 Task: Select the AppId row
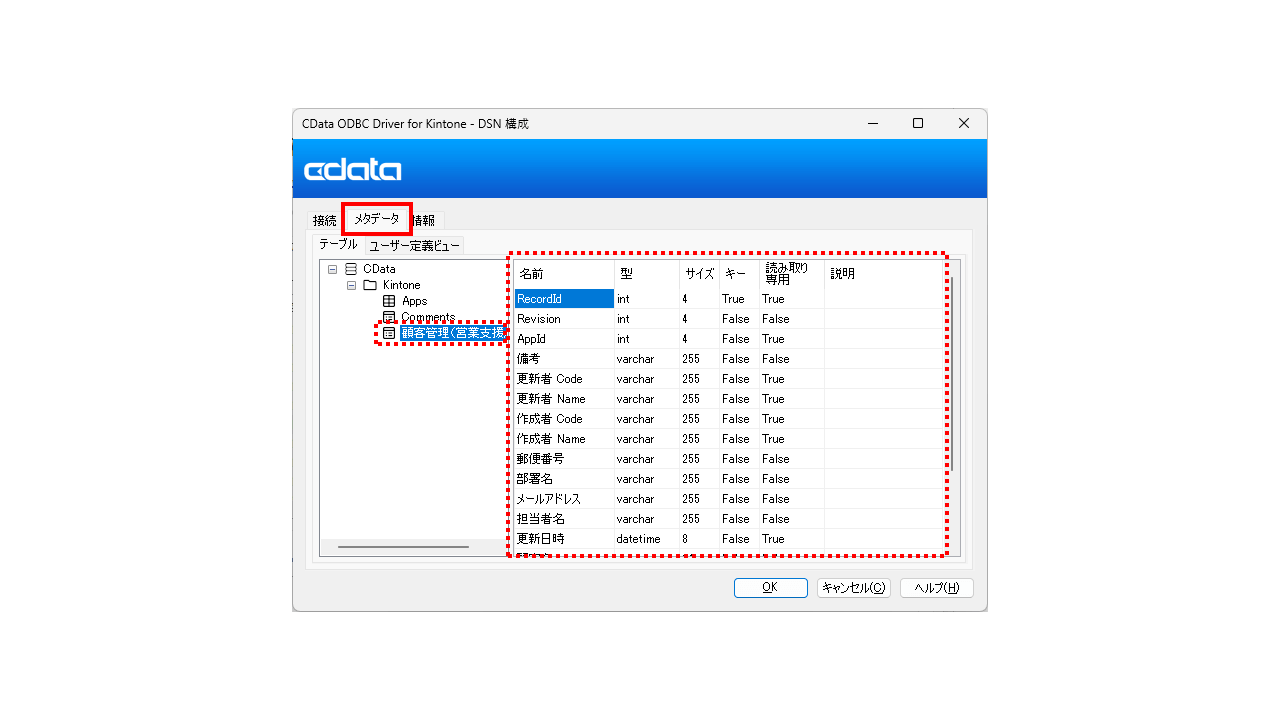728,339
